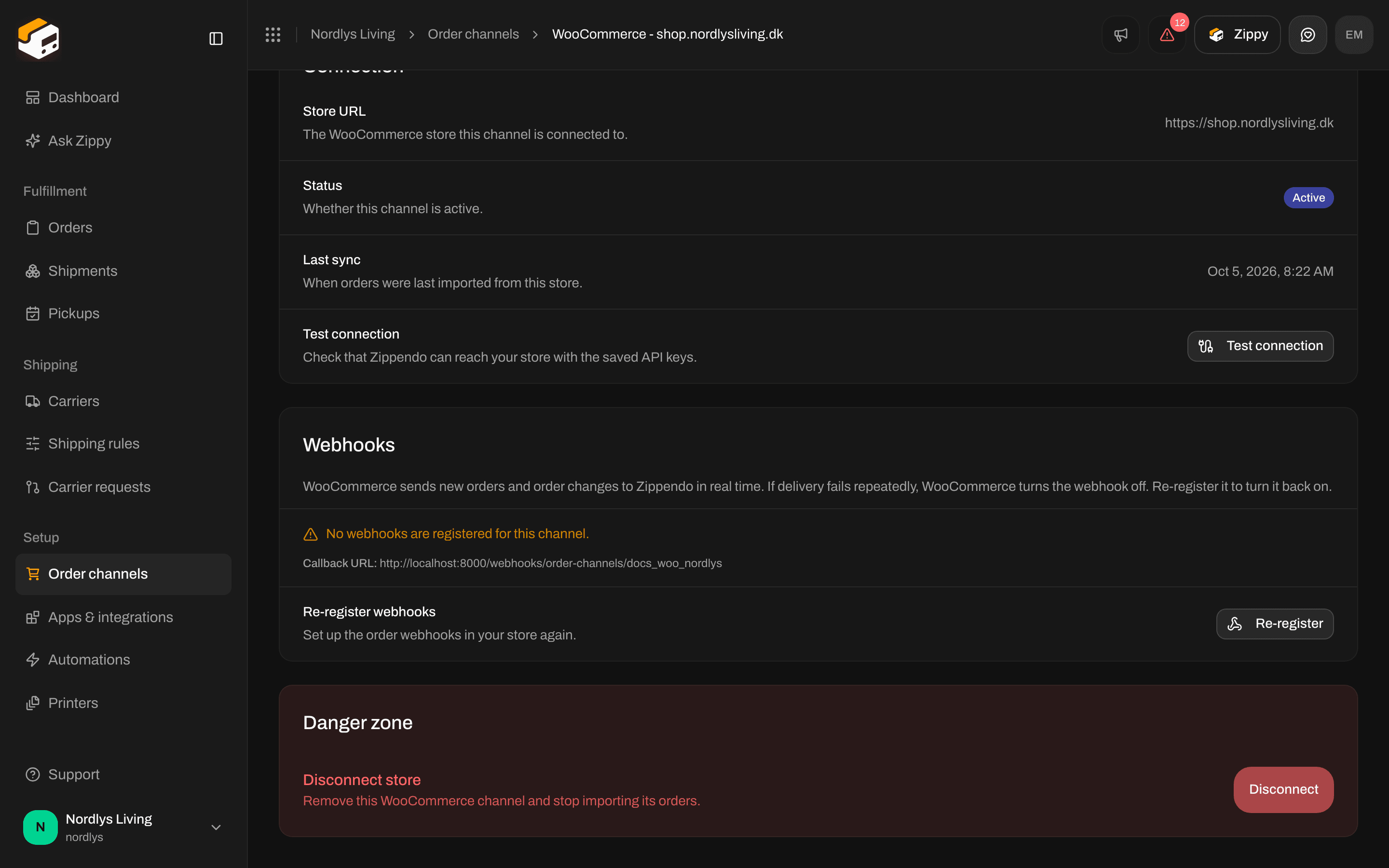Open the apps grid icon
The image size is (1389, 868).
(x=272, y=34)
